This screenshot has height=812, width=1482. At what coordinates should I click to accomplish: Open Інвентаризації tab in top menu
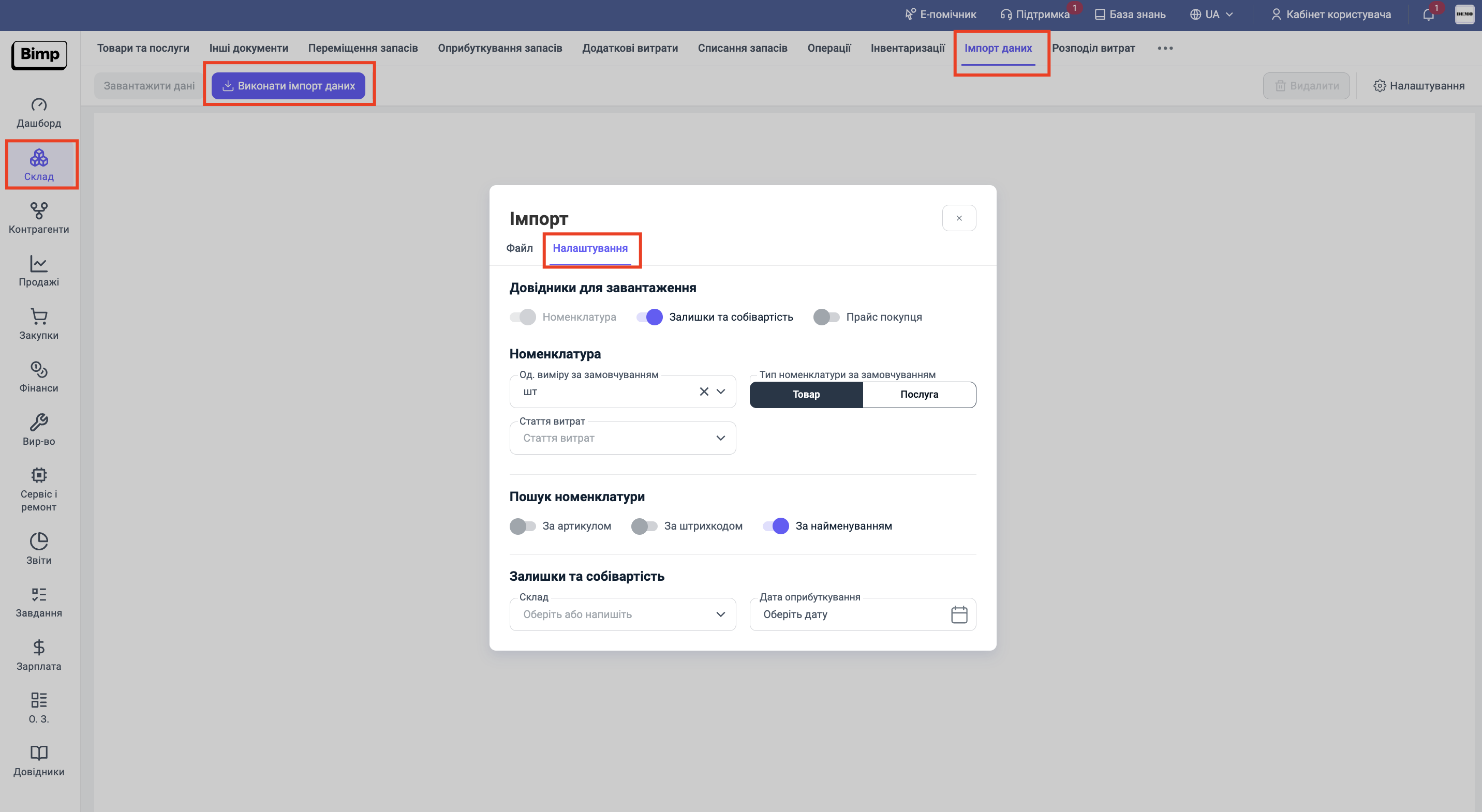(907, 48)
